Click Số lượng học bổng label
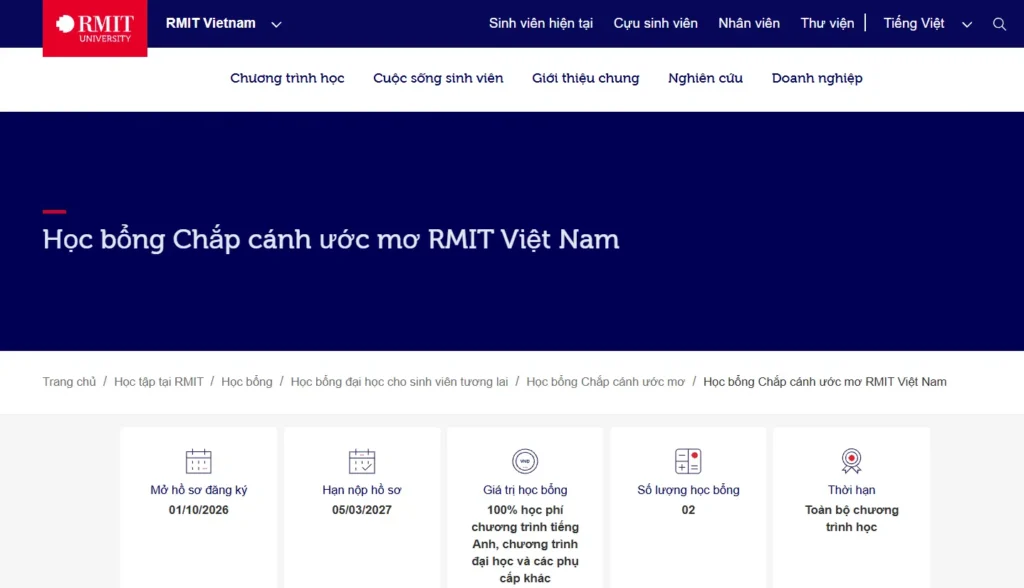 [x=688, y=490]
